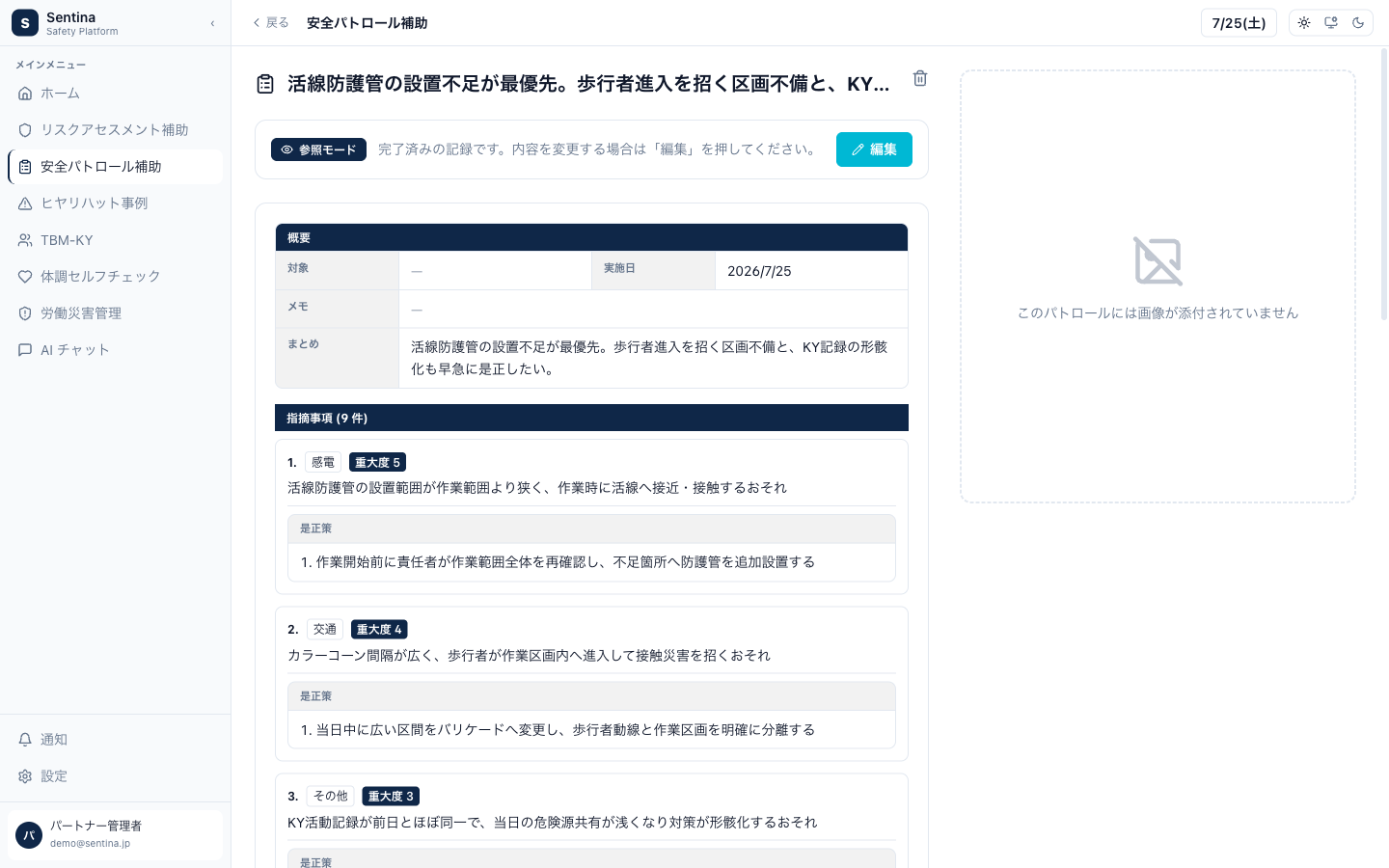Open 労働災害管理 in the sidebar
Viewport: 1389px width, 868px height.
click(115, 313)
